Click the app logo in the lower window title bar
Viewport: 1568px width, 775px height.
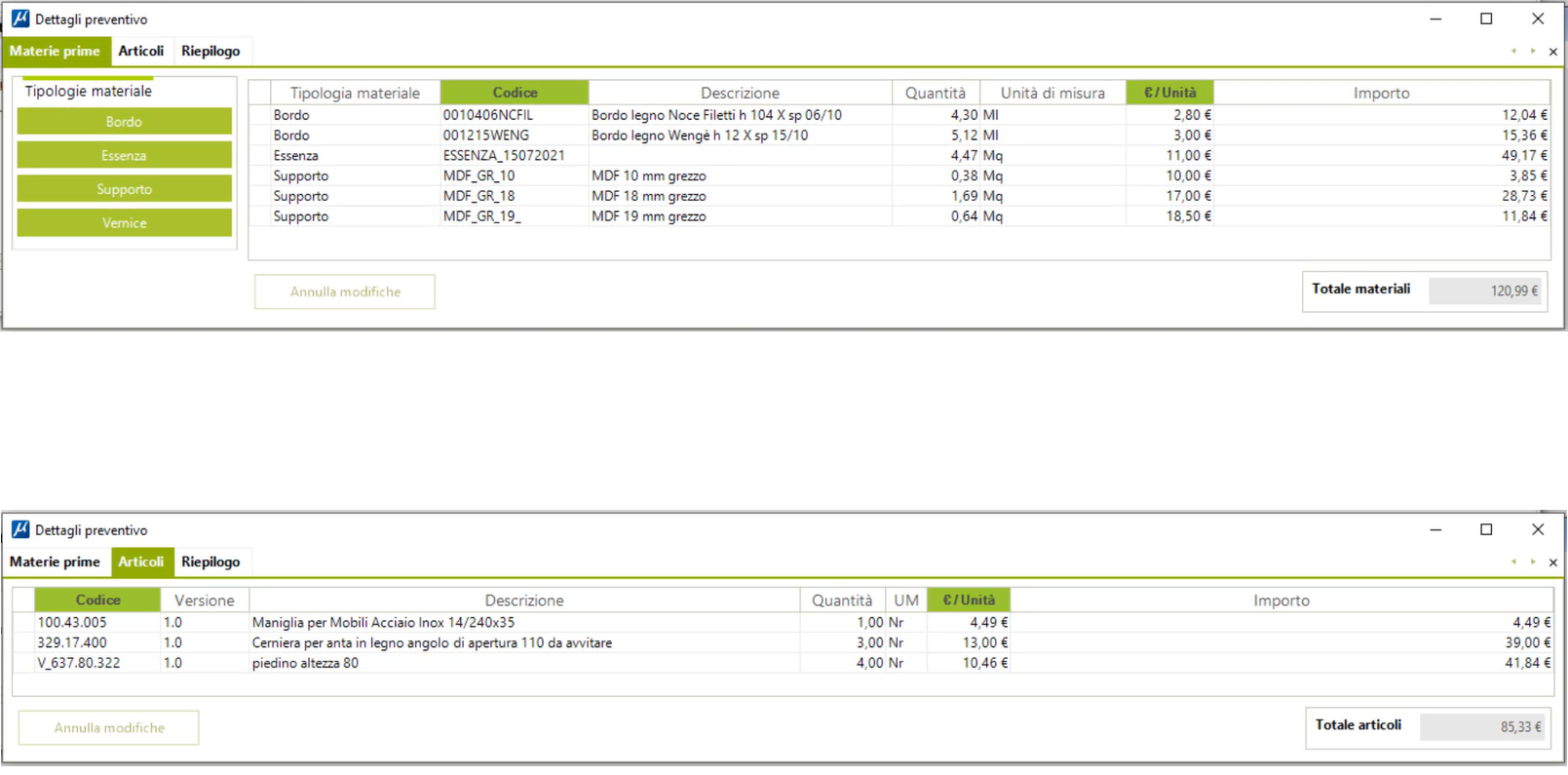click(19, 529)
